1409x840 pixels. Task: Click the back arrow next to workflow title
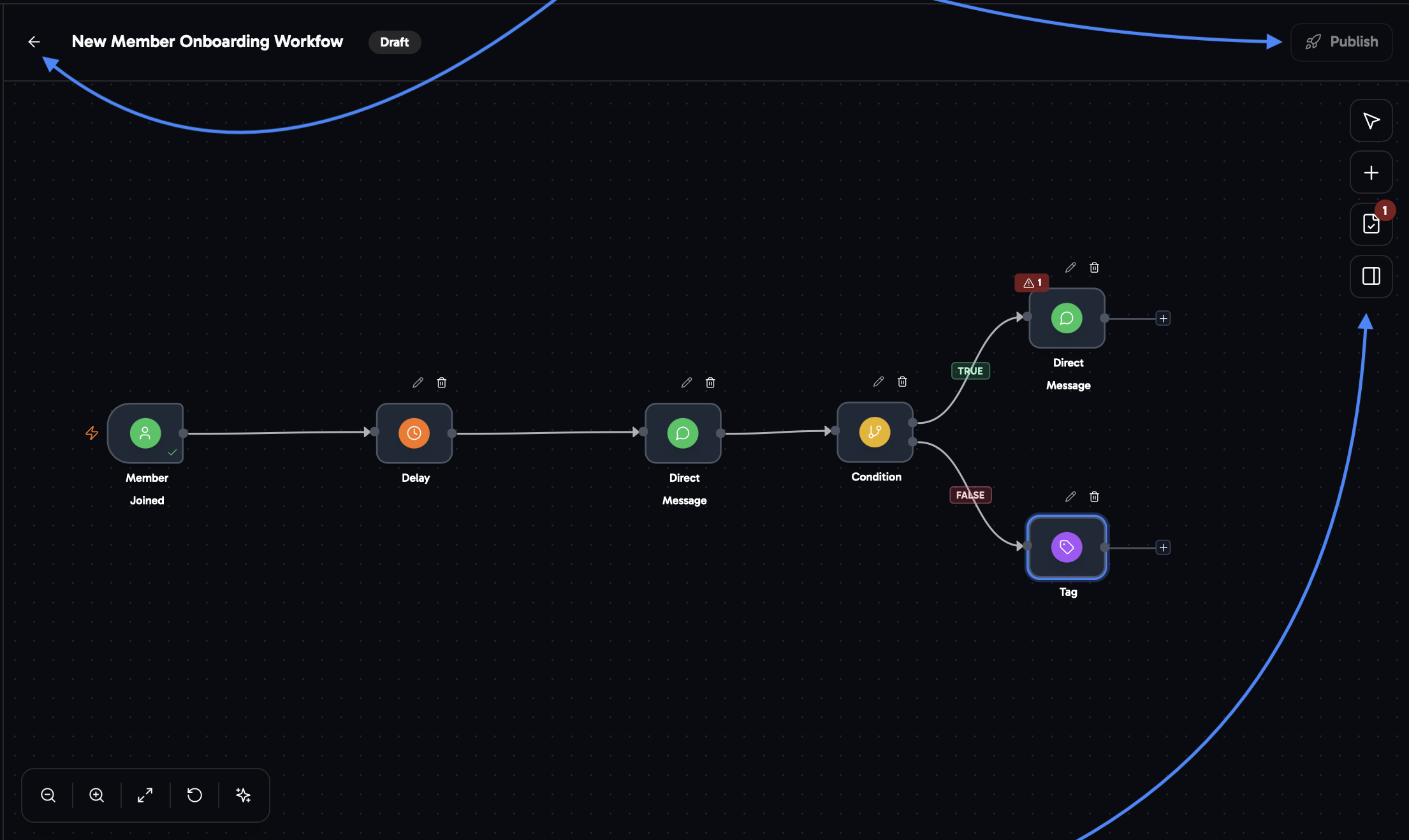[x=34, y=42]
